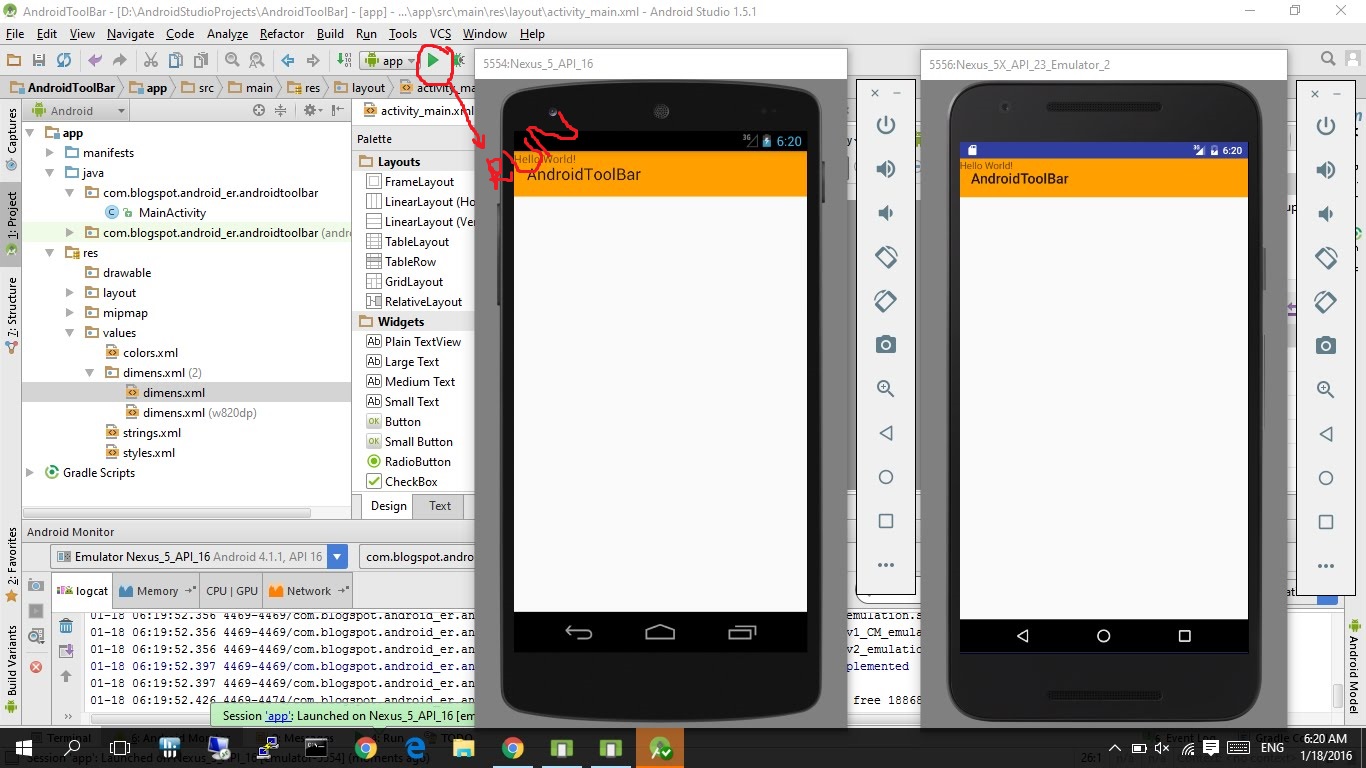This screenshot has width=1366, height=768.
Task: Open the Build menu
Action: coord(330,33)
